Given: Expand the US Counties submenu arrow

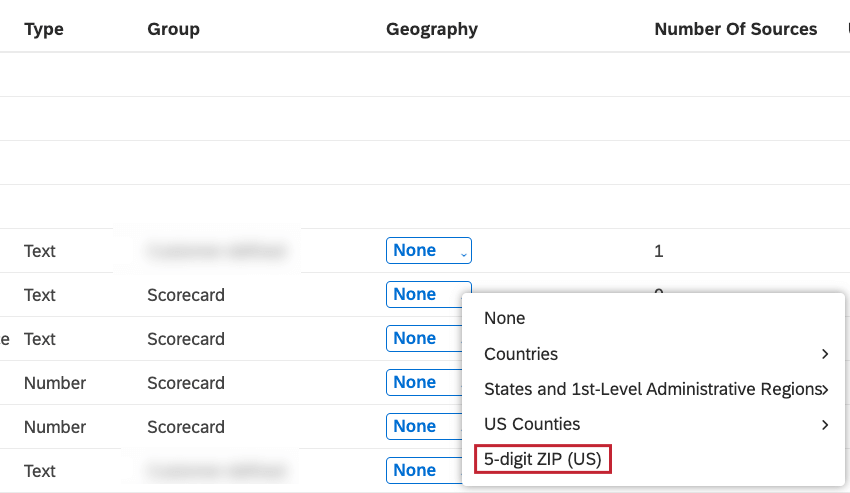Looking at the screenshot, I should click(x=824, y=424).
